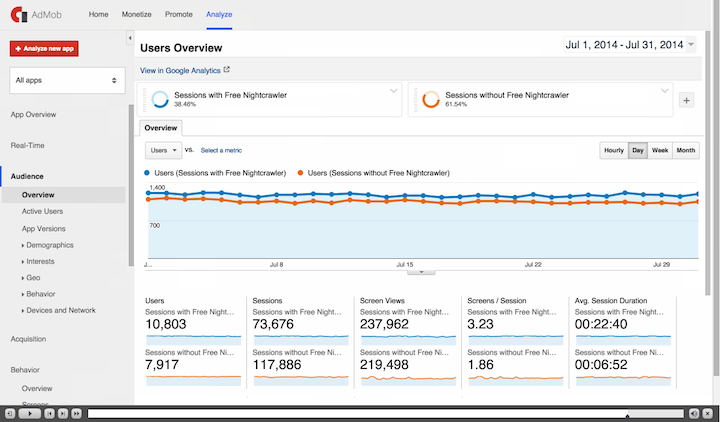Click the orange legend dot
Screen dimensions: 720x422
coord(300,173)
